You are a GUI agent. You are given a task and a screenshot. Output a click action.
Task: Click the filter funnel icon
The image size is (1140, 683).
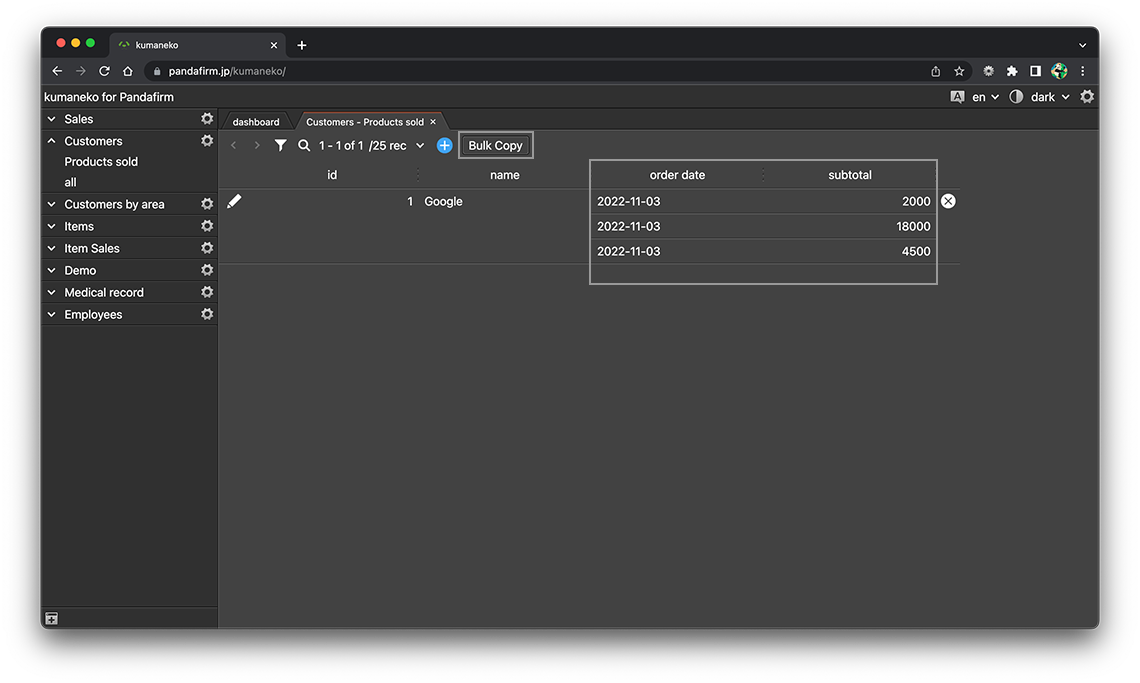click(281, 146)
